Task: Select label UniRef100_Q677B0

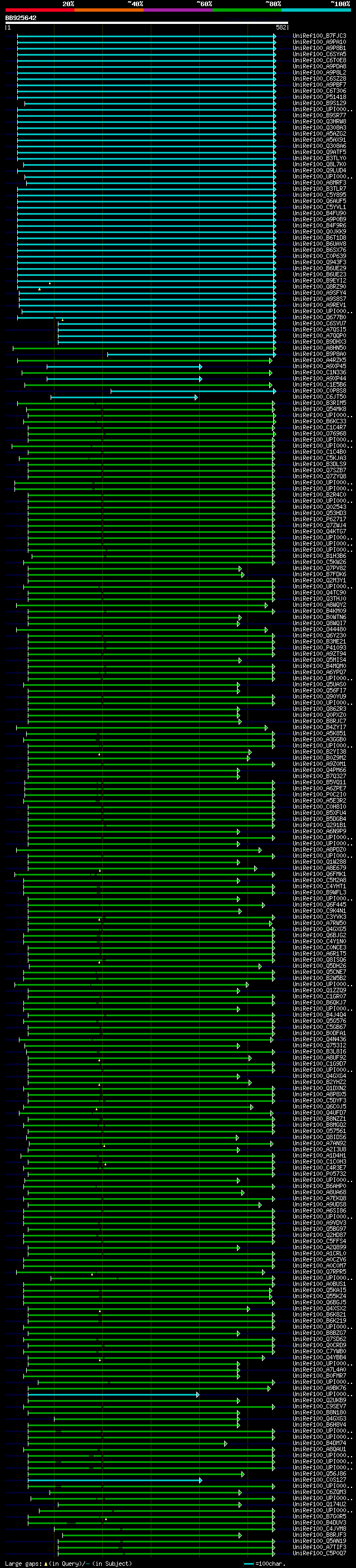Action: click(319, 317)
